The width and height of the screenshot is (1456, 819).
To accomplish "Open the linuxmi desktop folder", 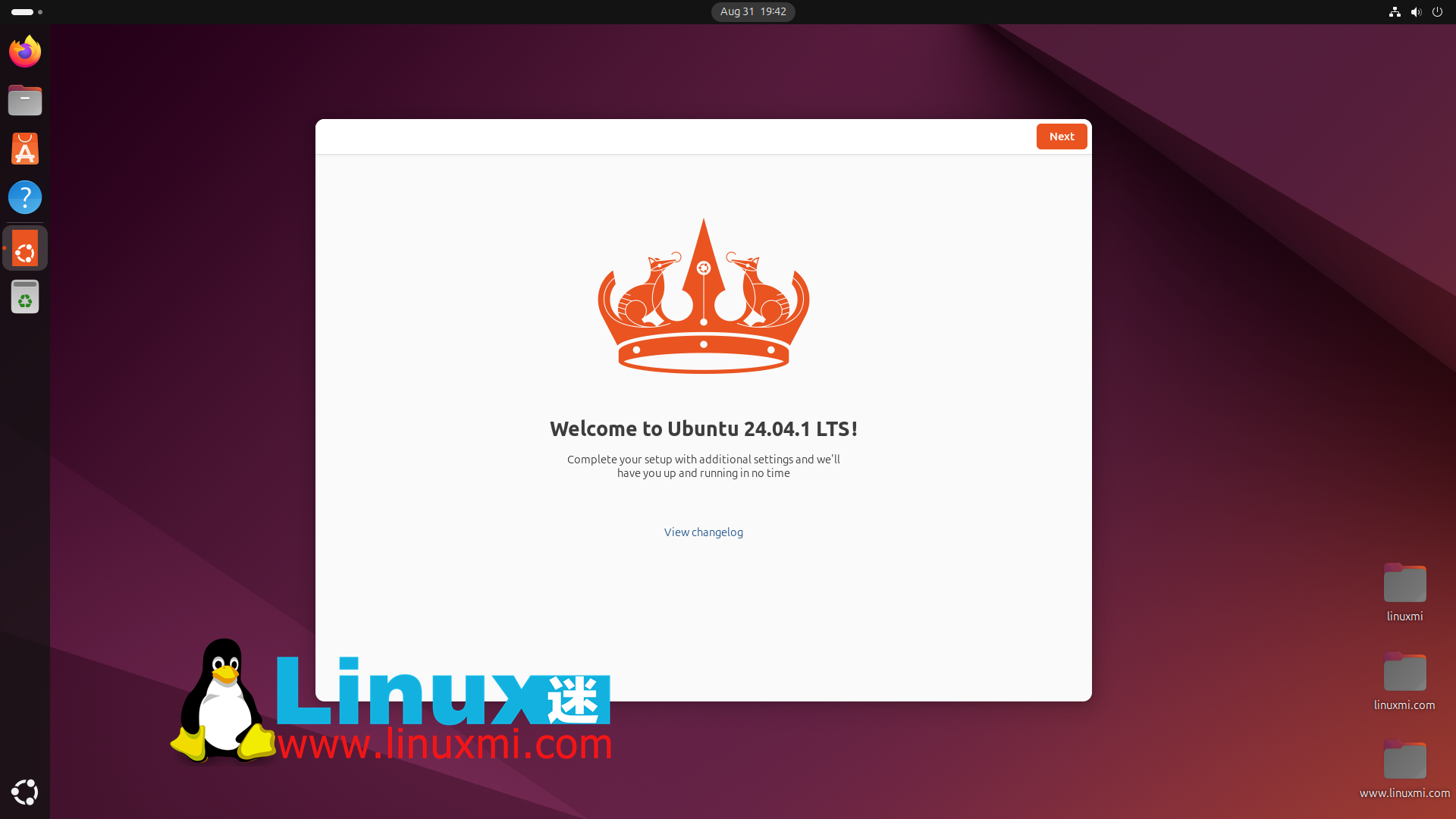I will [1404, 592].
